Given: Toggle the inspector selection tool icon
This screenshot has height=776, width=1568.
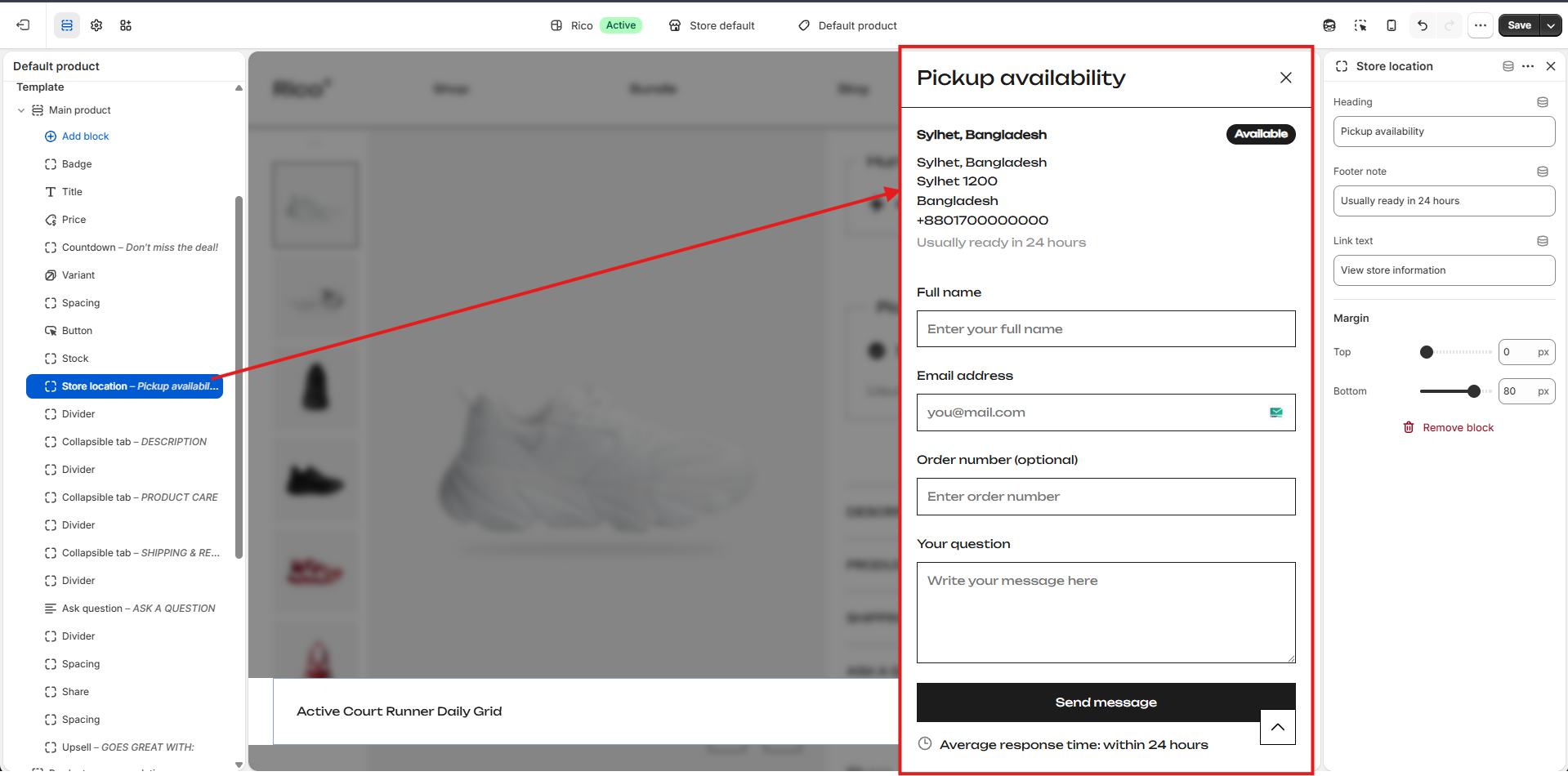Looking at the screenshot, I should [1360, 25].
